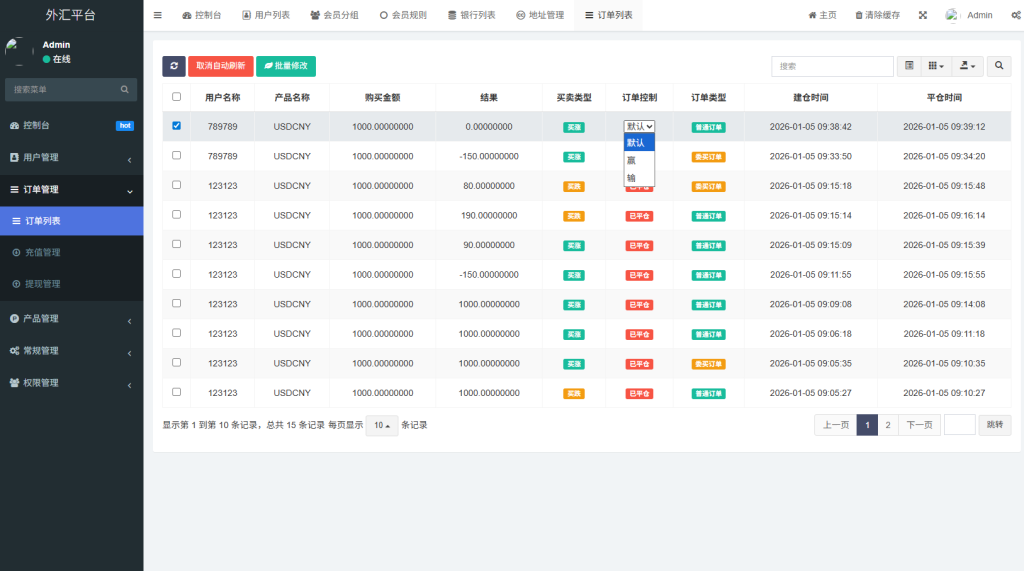Image resolution: width=1024 pixels, height=571 pixels.
Task: Click the refresh table icon button
Action: coord(174,66)
